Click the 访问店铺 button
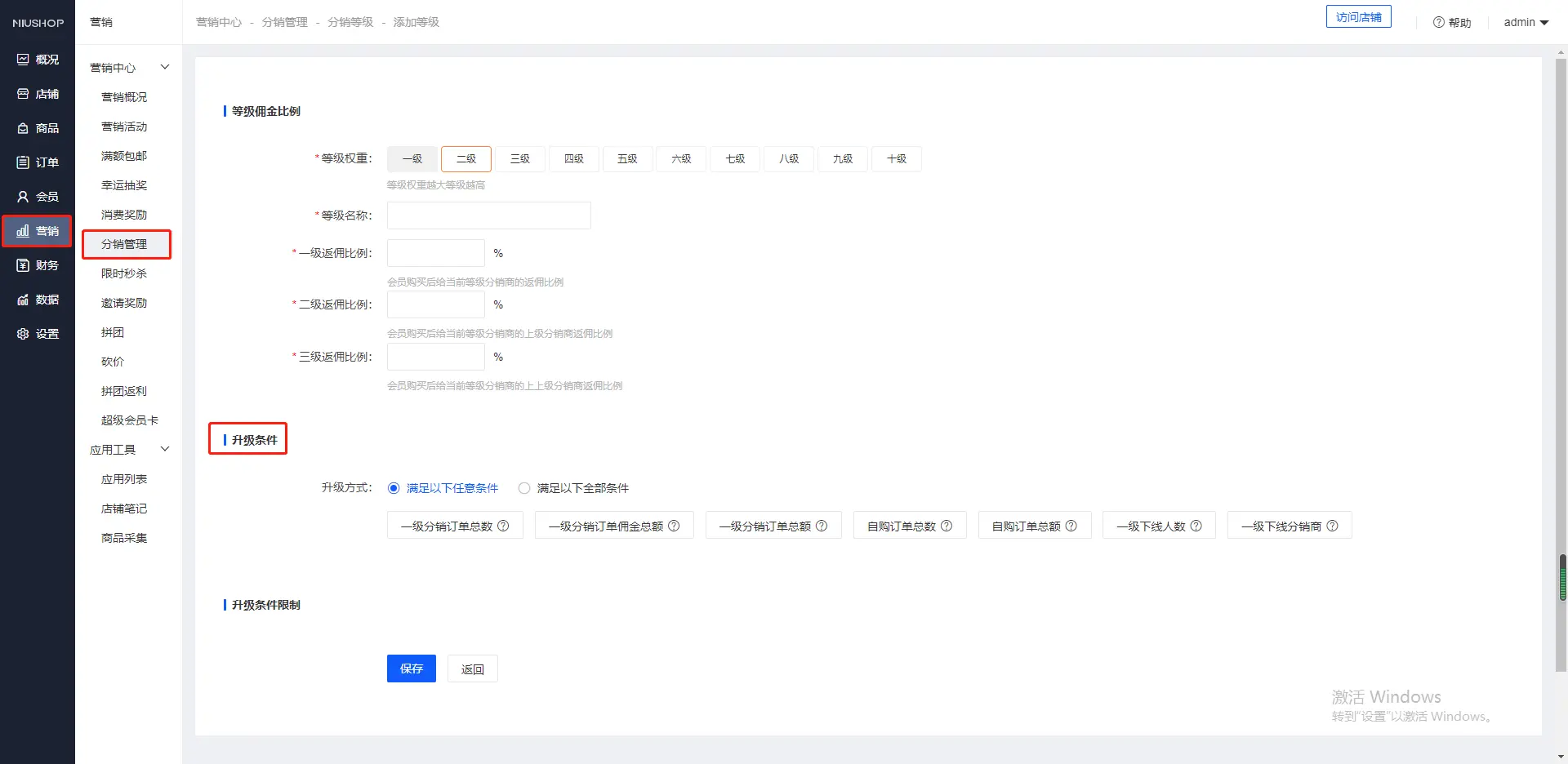The height and width of the screenshot is (764, 1568). [x=1358, y=17]
